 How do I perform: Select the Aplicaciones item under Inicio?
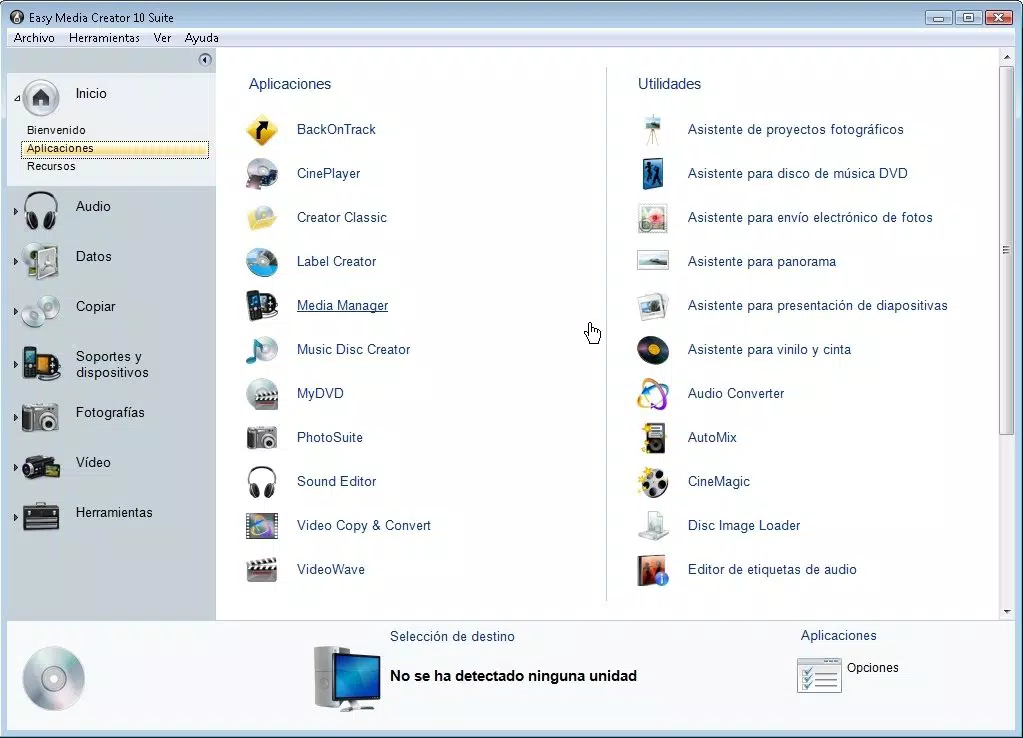point(115,149)
